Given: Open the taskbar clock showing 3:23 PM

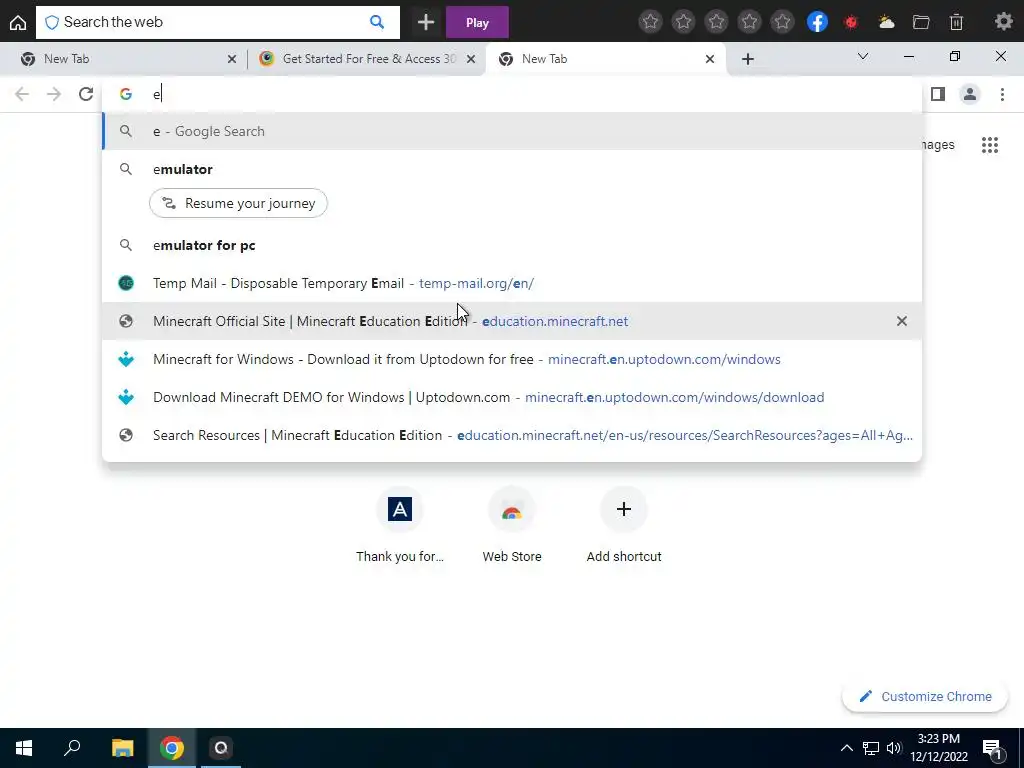Looking at the screenshot, I should click(938, 748).
